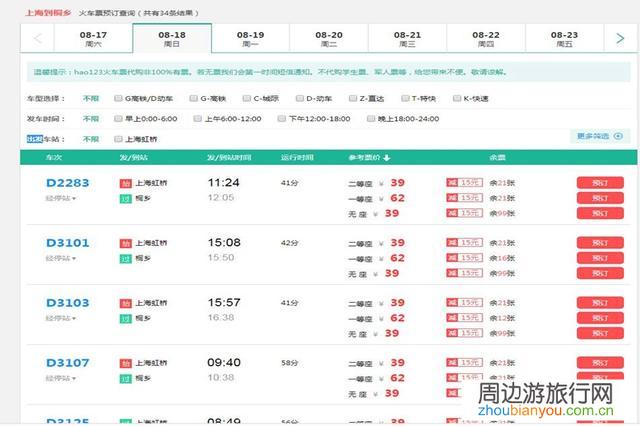This screenshot has height=426, width=640.
Task: Enable the 早上0:00-6:00 departure filter
Action: pyautogui.click(x=118, y=119)
